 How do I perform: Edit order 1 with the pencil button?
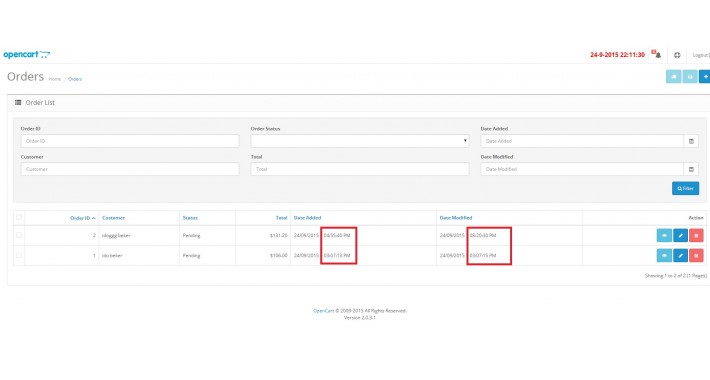coord(681,255)
